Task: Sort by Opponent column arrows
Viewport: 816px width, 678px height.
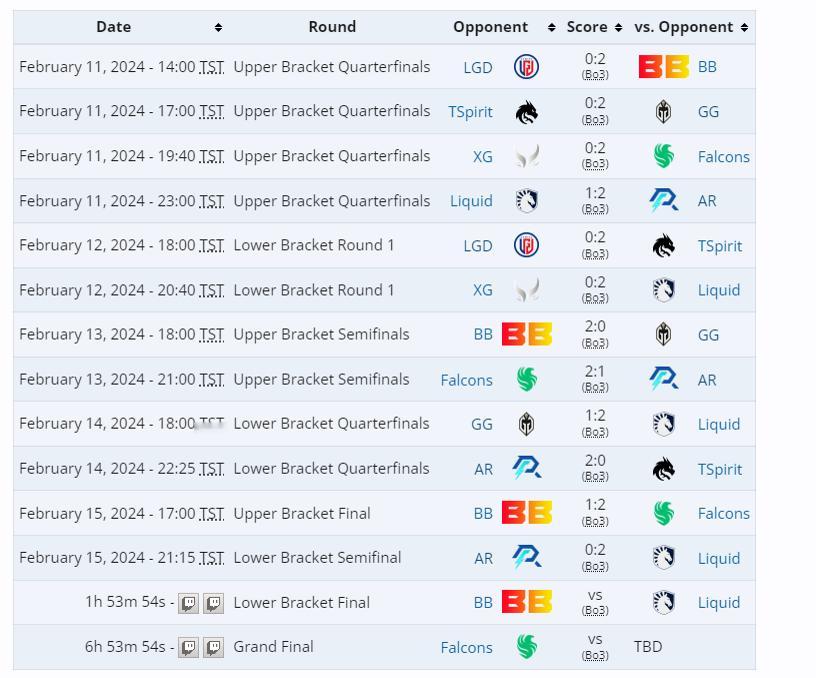Action: 552,28
